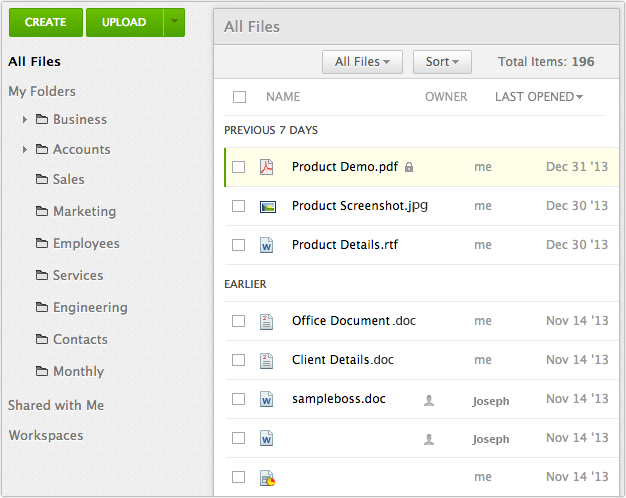Click the Word icon for Product Details.rtf
This screenshot has width=626, height=498.
[x=267, y=244]
